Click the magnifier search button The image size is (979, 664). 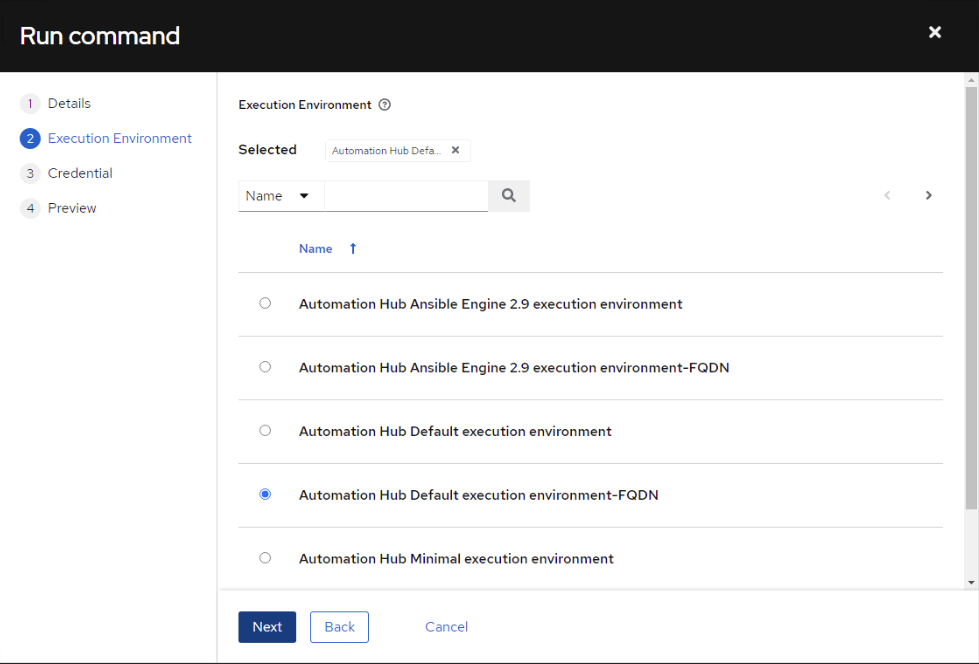[x=509, y=196]
